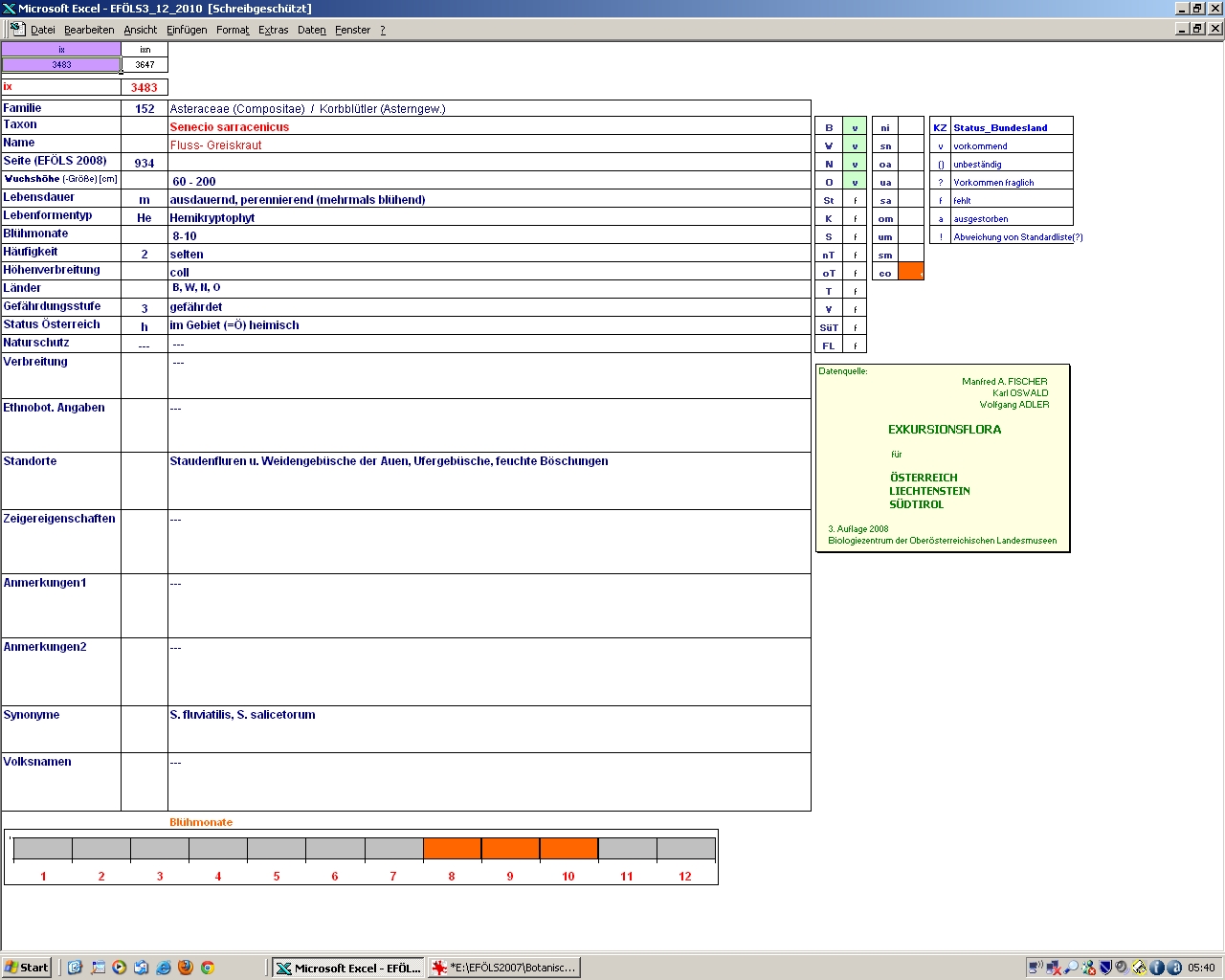1225x980 pixels.
Task: Click the Wuchshöhe value 60 - 200
Action: point(194,182)
